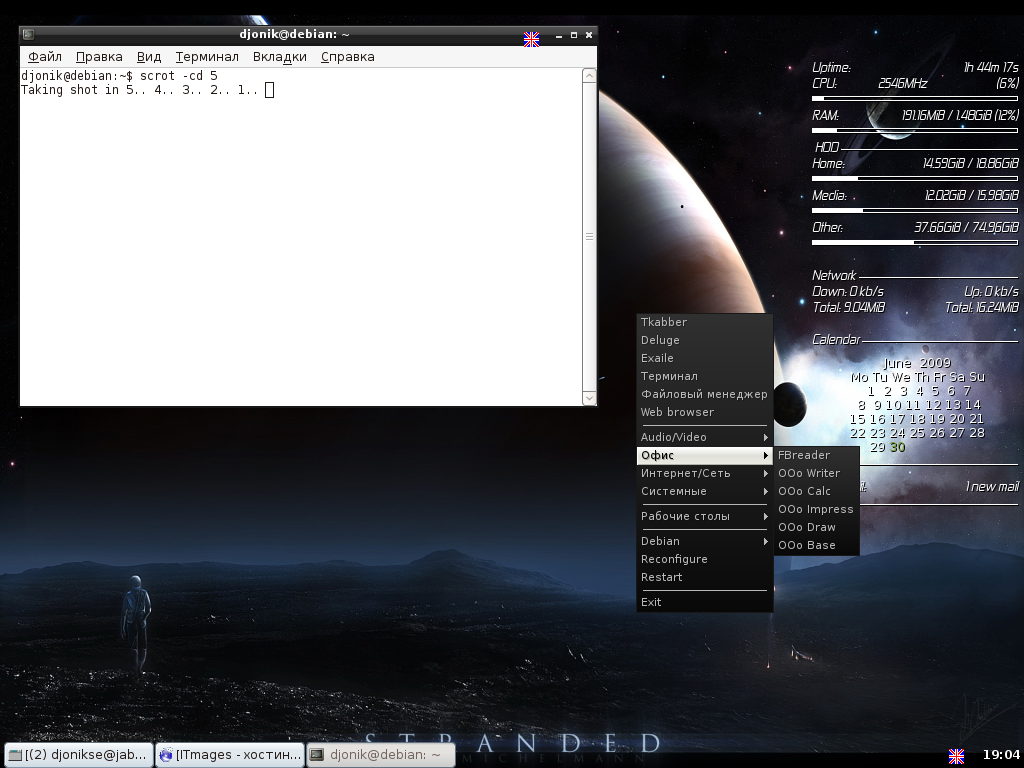Click the UK flag icon in terminal title bar
Screen dimensions: 1024x768
(531, 38)
